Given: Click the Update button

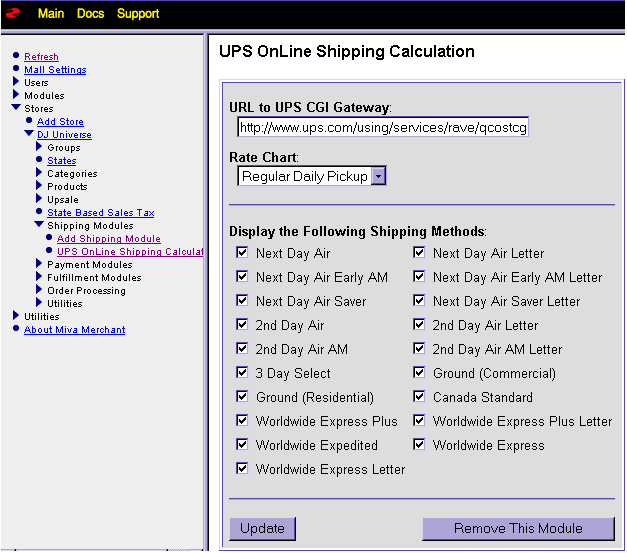Looking at the screenshot, I should pyautogui.click(x=263, y=529).
